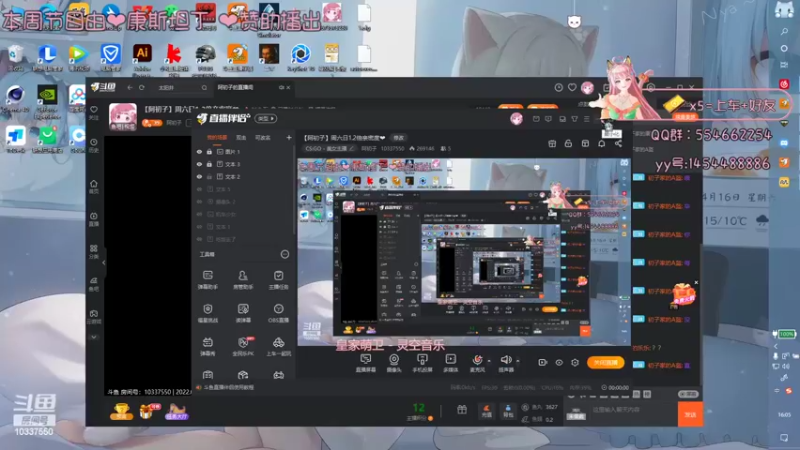Click the trophy icon below the player
Screen dimensions: 800x450
pos(121,411)
